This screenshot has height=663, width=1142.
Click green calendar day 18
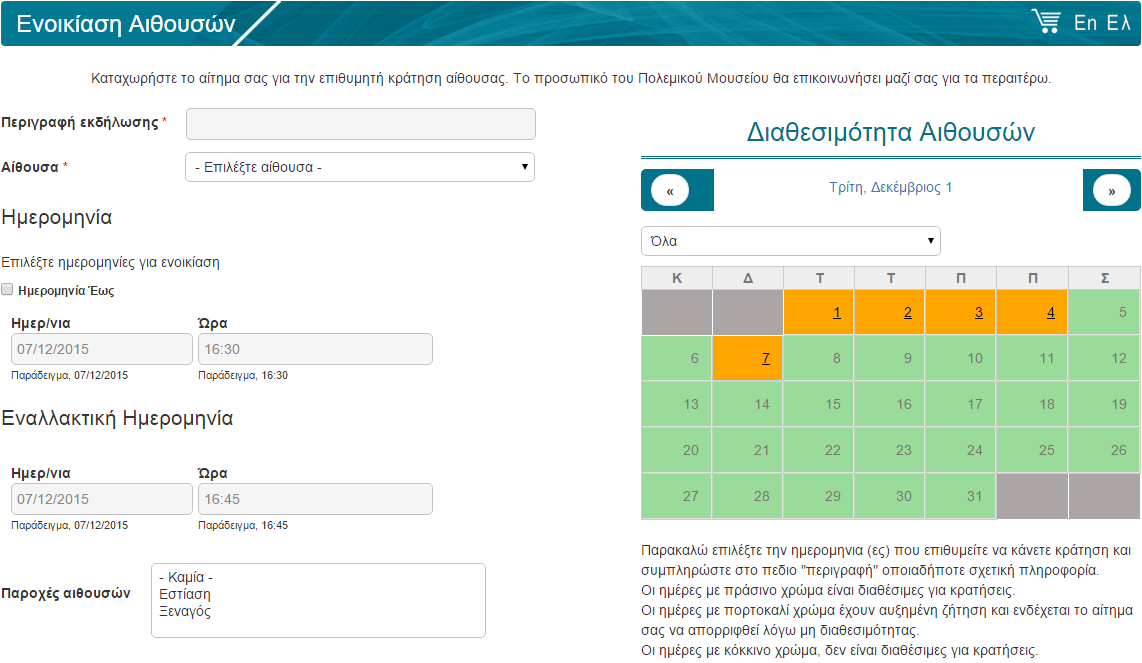coord(1032,404)
